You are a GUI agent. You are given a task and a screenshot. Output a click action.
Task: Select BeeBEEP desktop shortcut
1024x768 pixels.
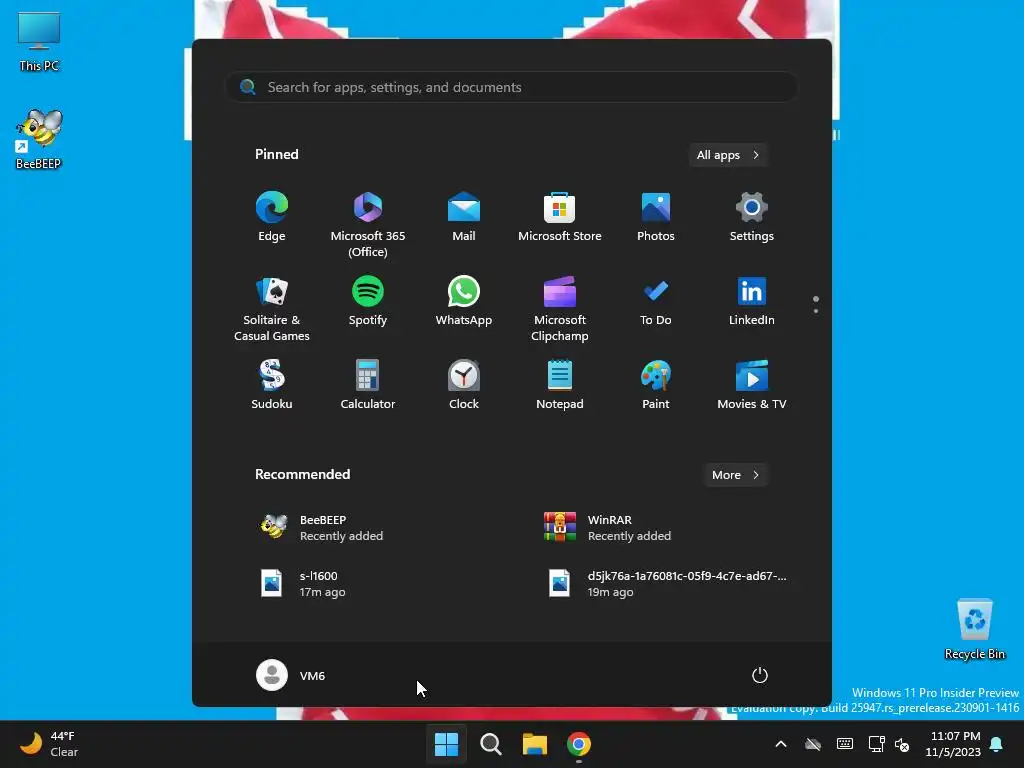(39, 139)
